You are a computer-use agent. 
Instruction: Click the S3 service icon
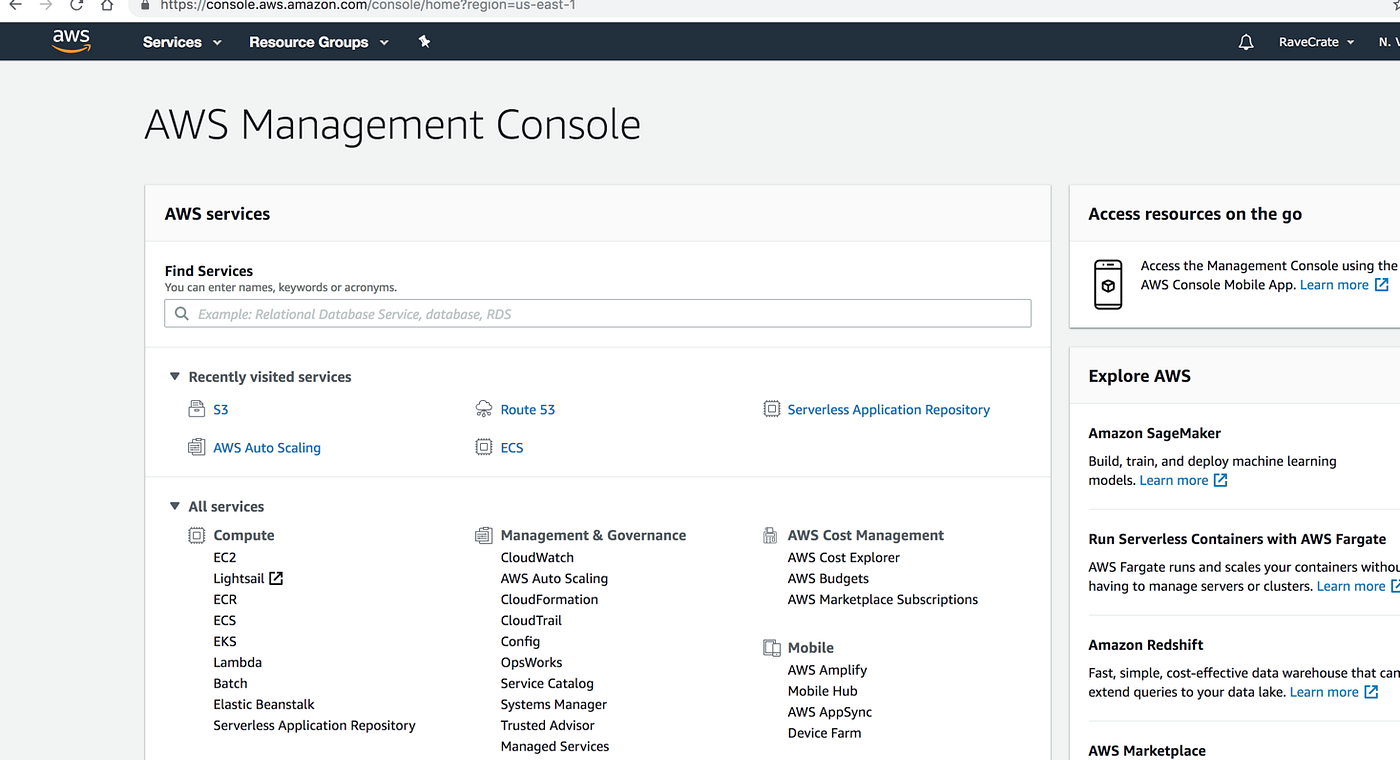point(196,409)
